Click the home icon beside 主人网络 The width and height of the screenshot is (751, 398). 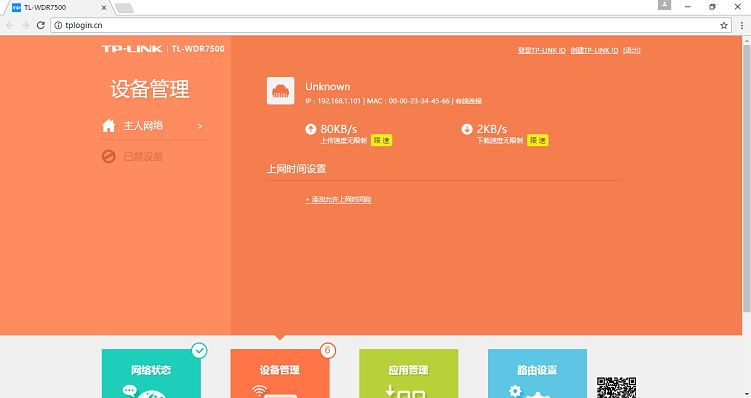109,125
